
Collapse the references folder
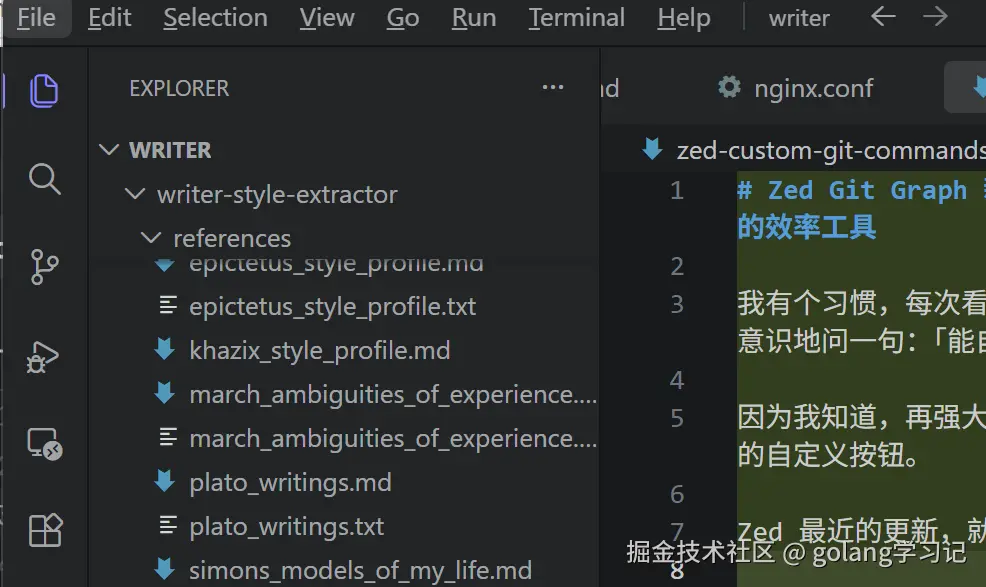click(151, 238)
